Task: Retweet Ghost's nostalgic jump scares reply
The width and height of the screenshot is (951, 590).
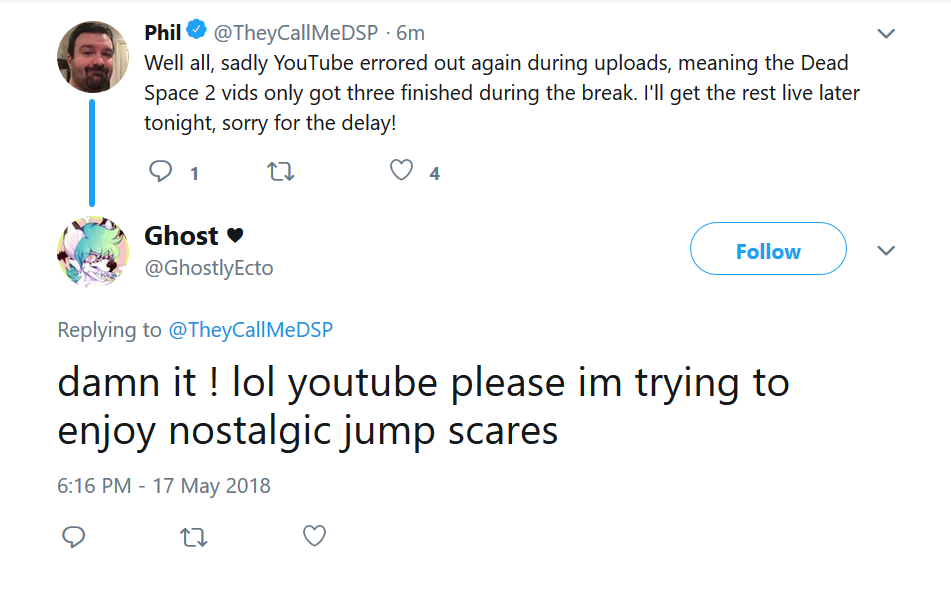Action: point(194,537)
